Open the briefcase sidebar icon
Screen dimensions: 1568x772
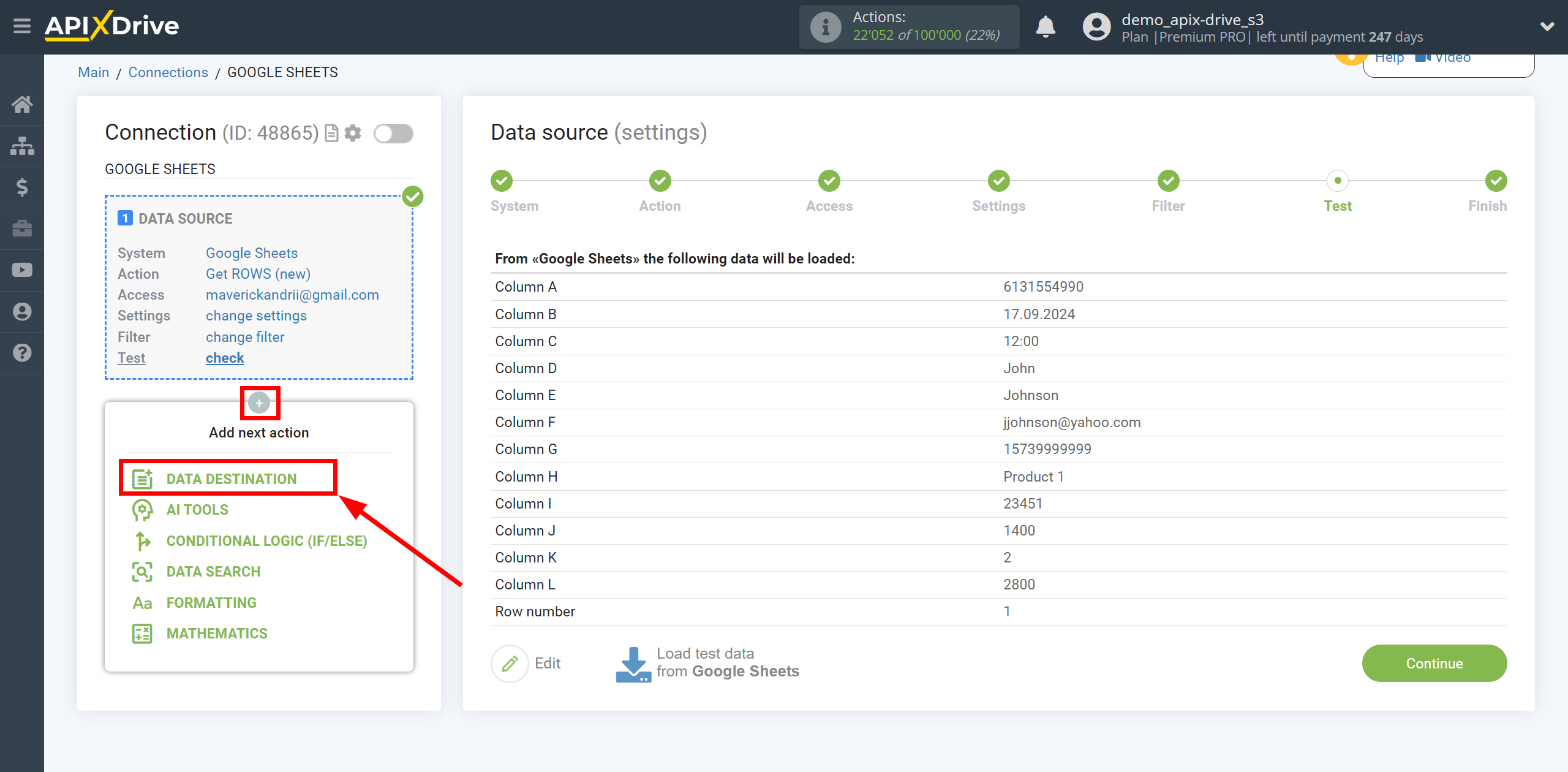coord(22,229)
